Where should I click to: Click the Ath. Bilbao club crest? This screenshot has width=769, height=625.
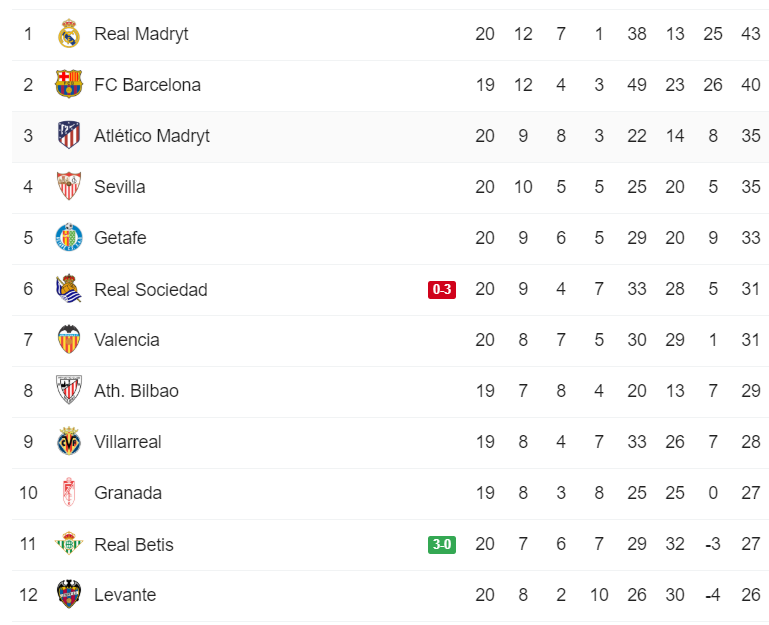pyautogui.click(x=68, y=391)
